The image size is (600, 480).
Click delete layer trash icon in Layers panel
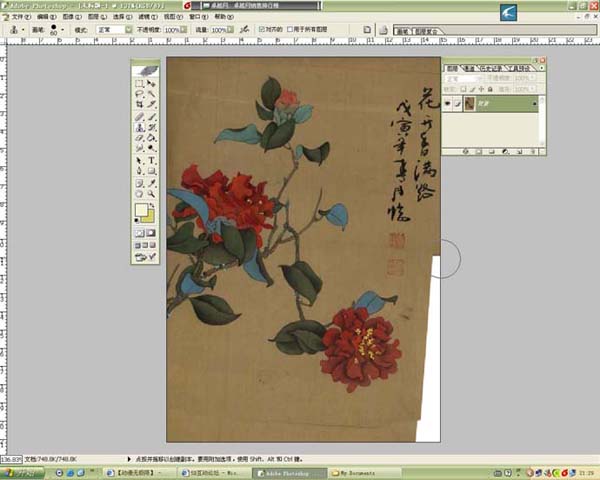(532, 152)
